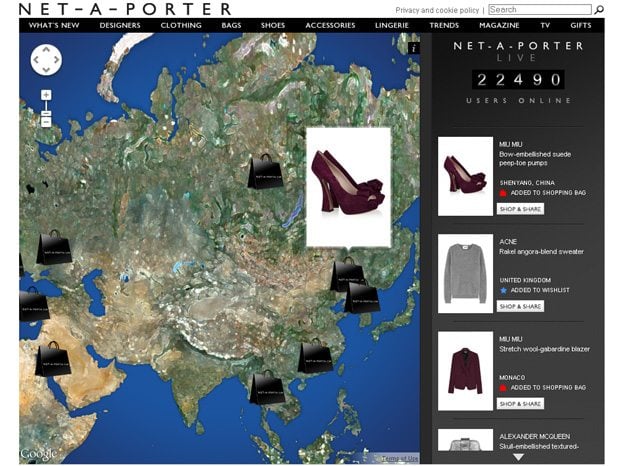Open the Privacy and cookie policy link
This screenshot has height=466, width=620.
coord(437,10)
